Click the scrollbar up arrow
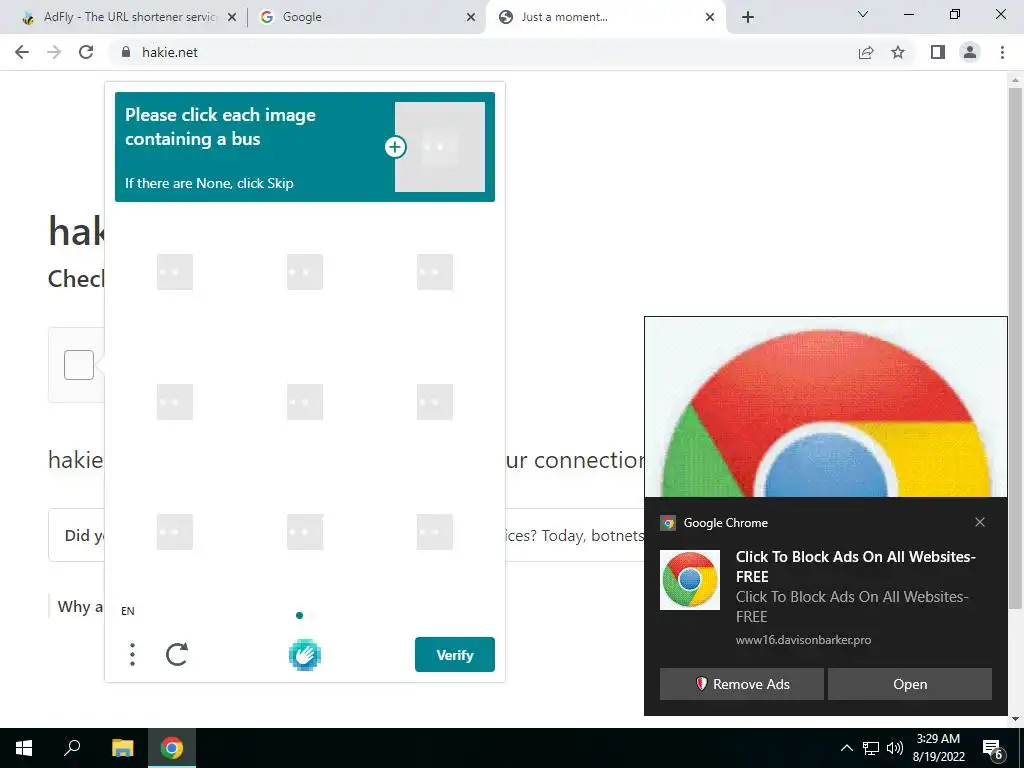1024x768 pixels. pyautogui.click(x=1015, y=79)
